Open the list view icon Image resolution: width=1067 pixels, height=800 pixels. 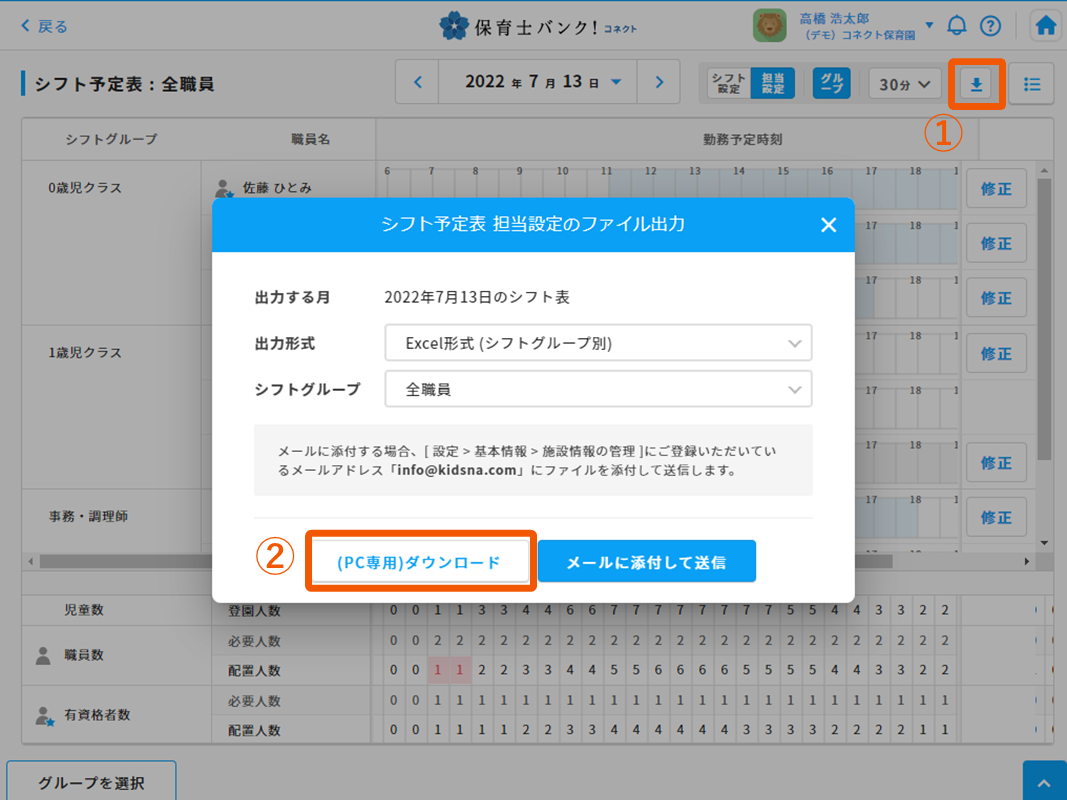[x=1032, y=85]
